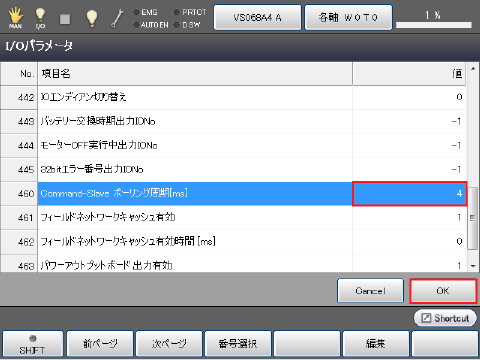Click the Cancel button
Image resolution: width=480 pixels, height=360 pixels.
point(370,291)
